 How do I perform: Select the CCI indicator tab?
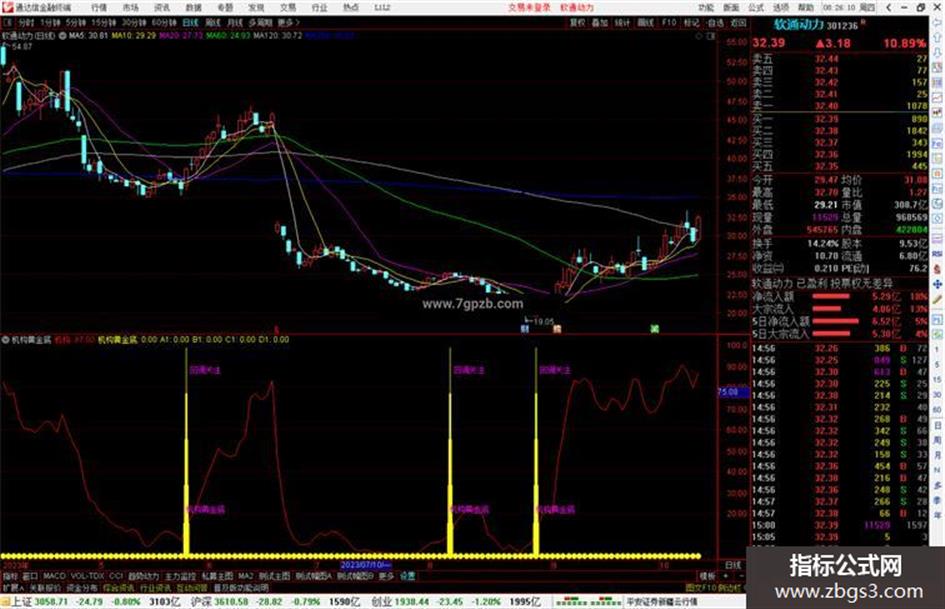tap(116, 576)
